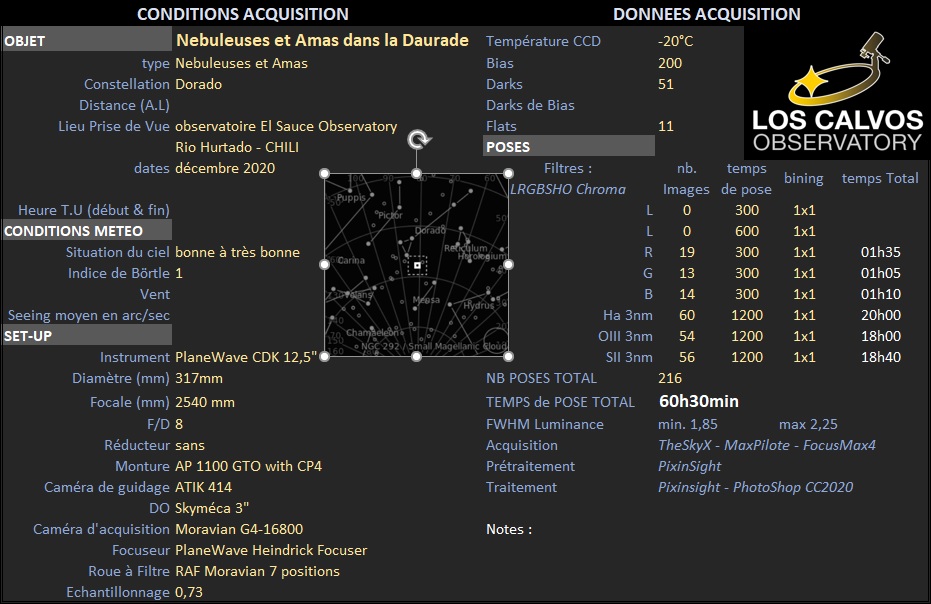
Task: Click the 'Seeing moyen en arc/sec' label
Action: 89,315
